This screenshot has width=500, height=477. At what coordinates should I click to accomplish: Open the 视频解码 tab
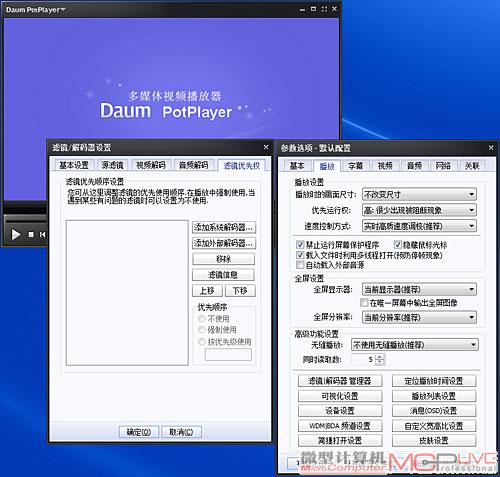point(151,165)
